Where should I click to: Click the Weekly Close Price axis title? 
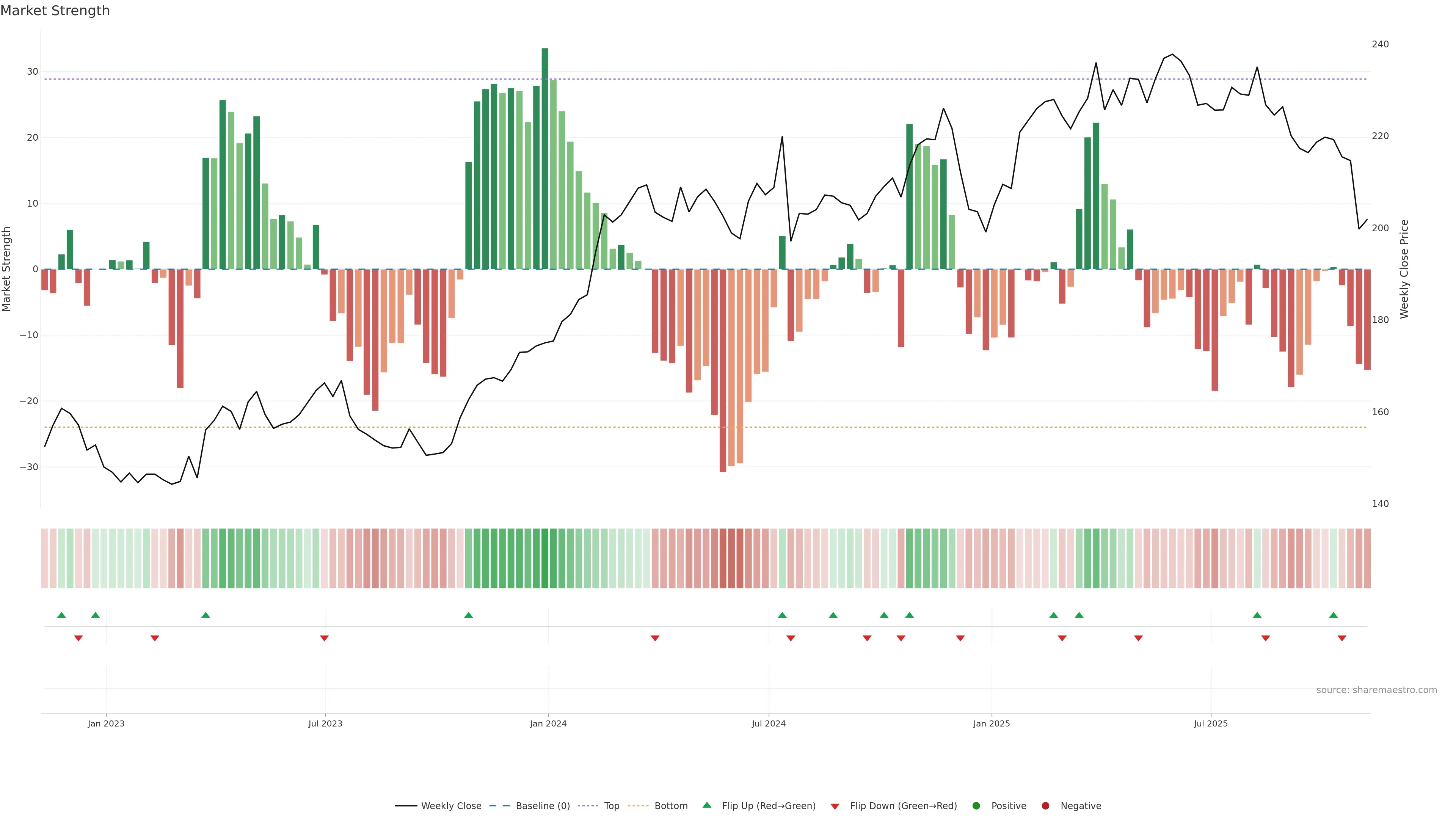(x=1404, y=269)
